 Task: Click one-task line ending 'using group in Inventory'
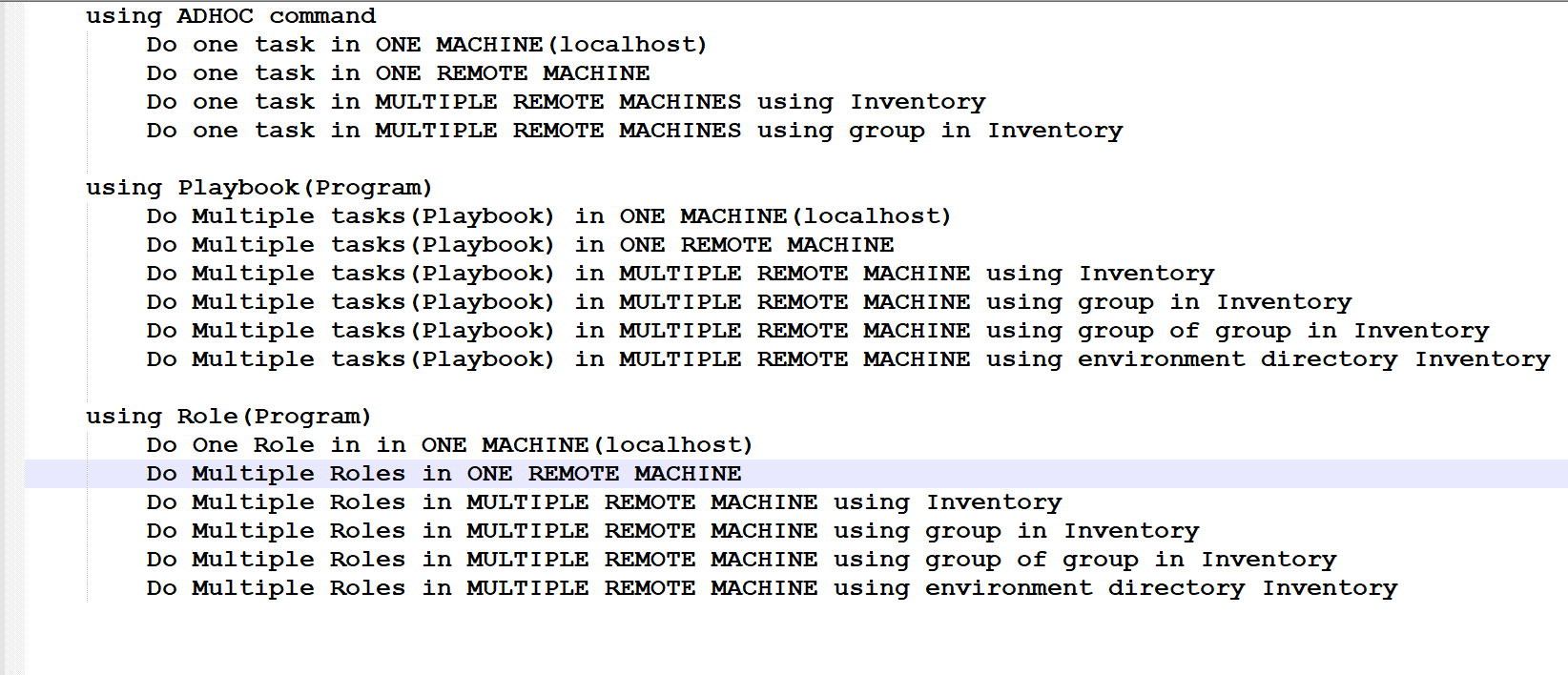634,131
